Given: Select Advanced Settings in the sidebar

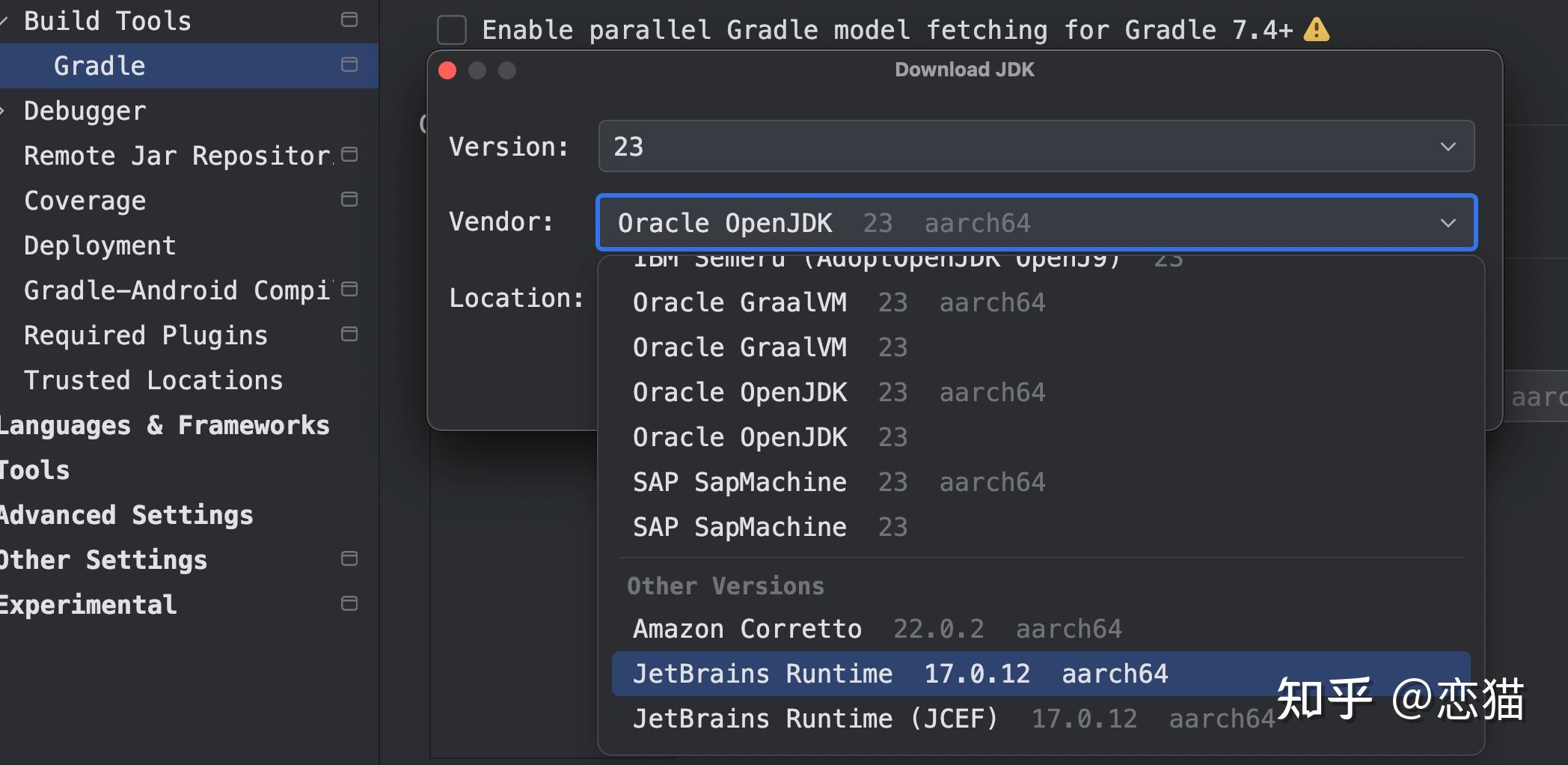Looking at the screenshot, I should (x=126, y=514).
